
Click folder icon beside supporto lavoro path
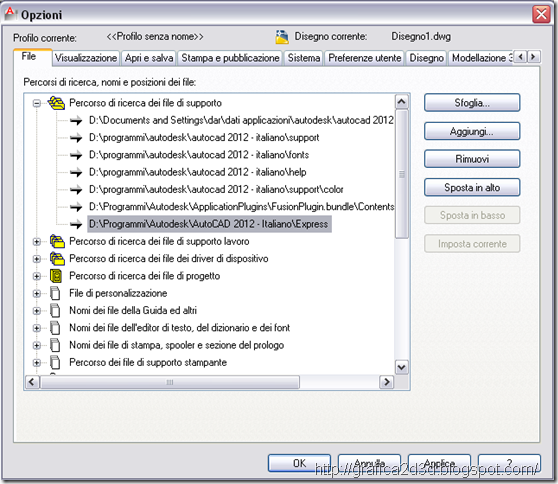tap(57, 241)
